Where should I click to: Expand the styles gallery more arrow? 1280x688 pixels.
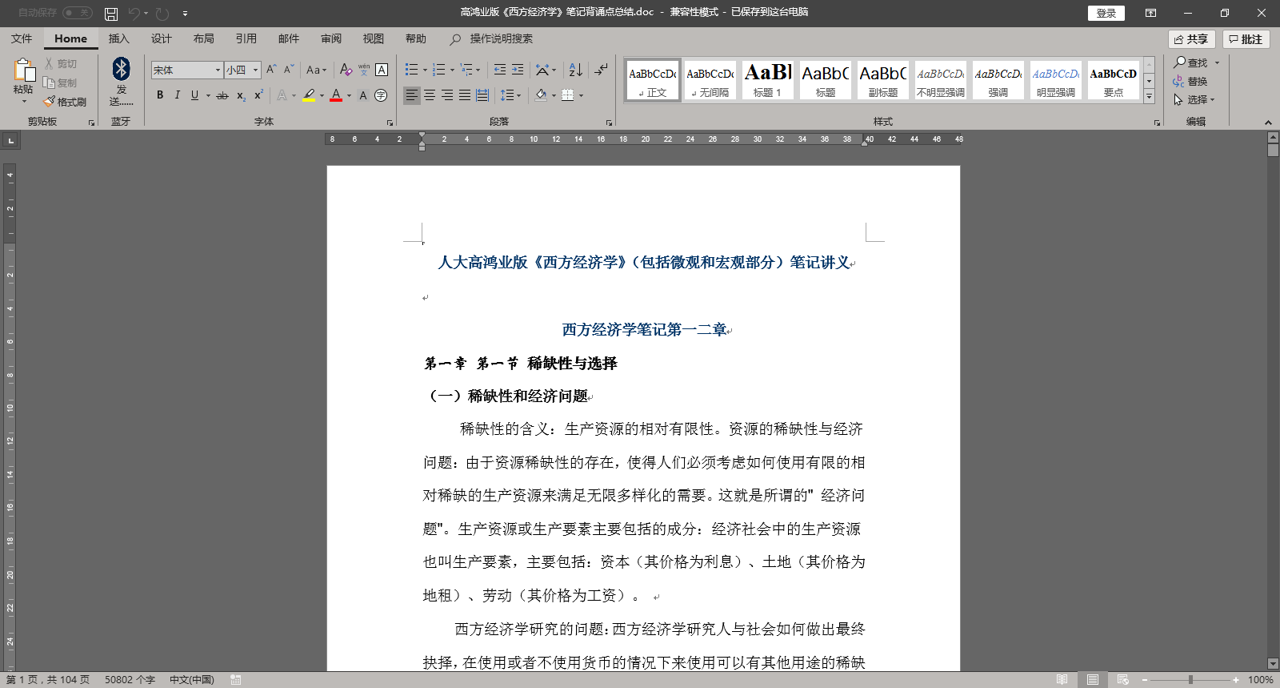[x=1149, y=97]
